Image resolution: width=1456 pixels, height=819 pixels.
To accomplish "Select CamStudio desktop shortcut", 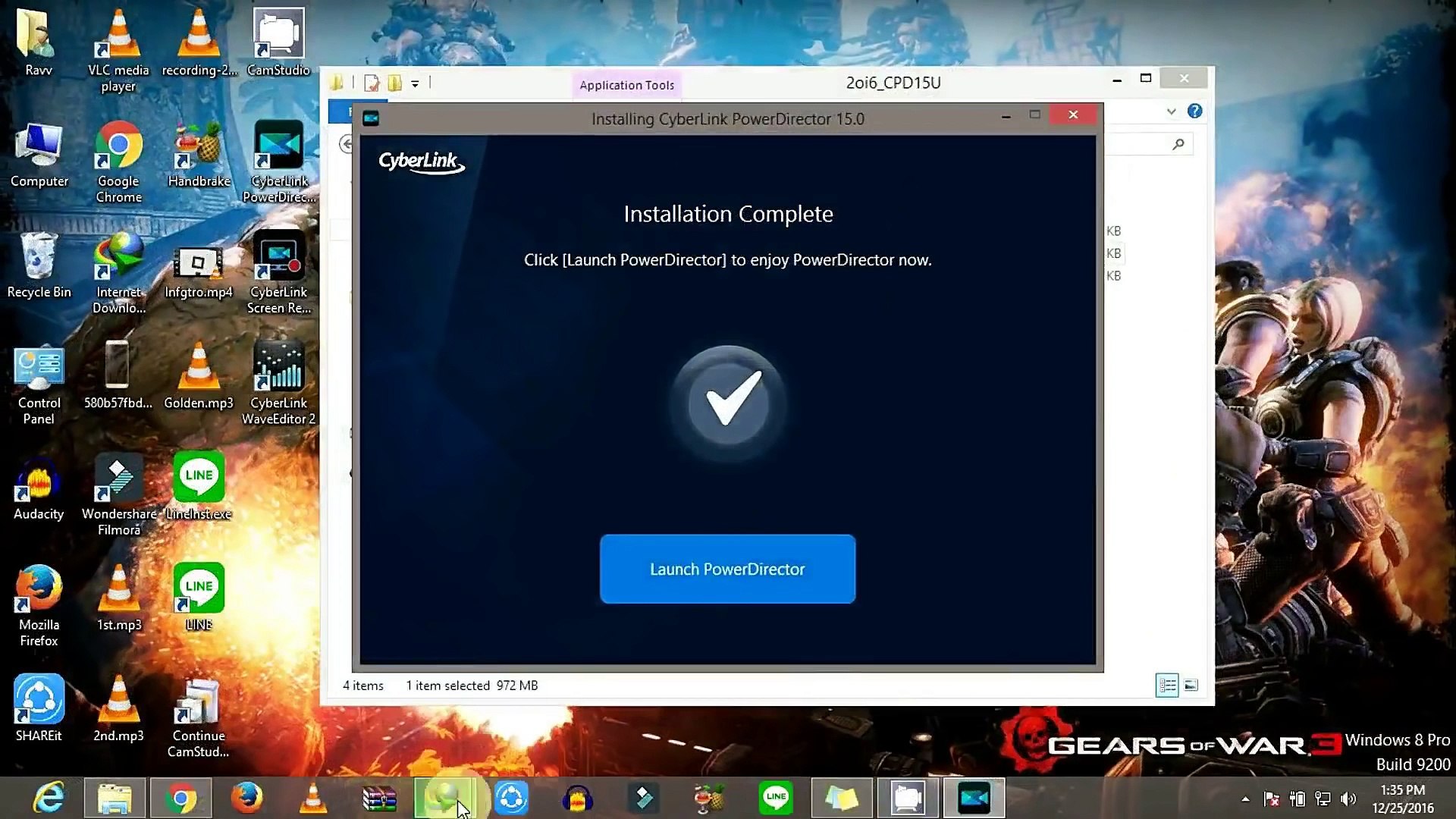I will tap(278, 42).
